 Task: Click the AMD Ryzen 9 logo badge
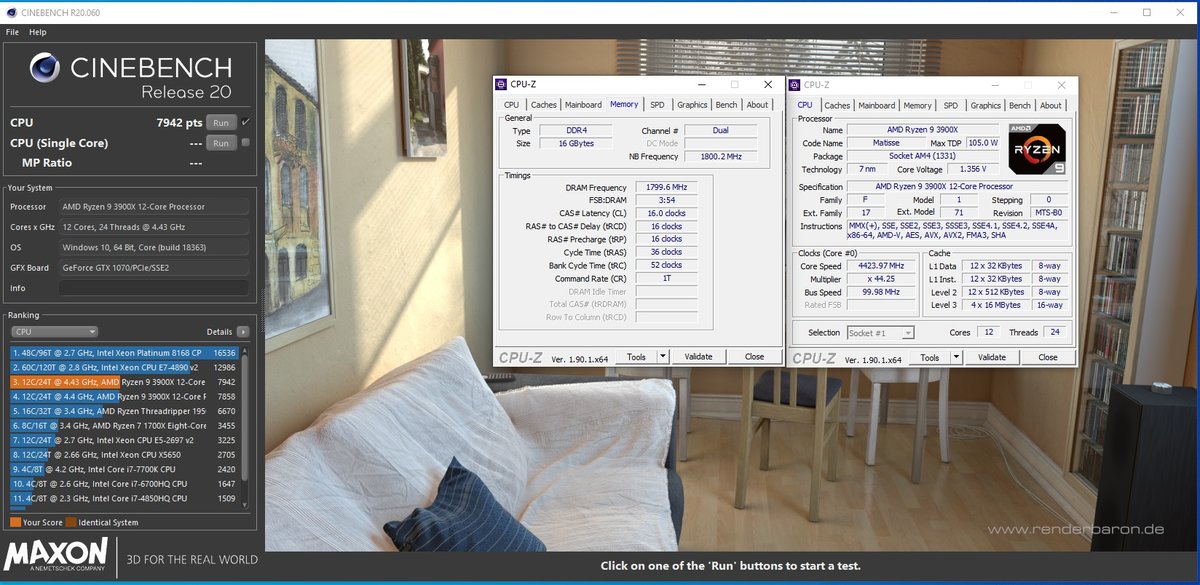click(x=1036, y=149)
